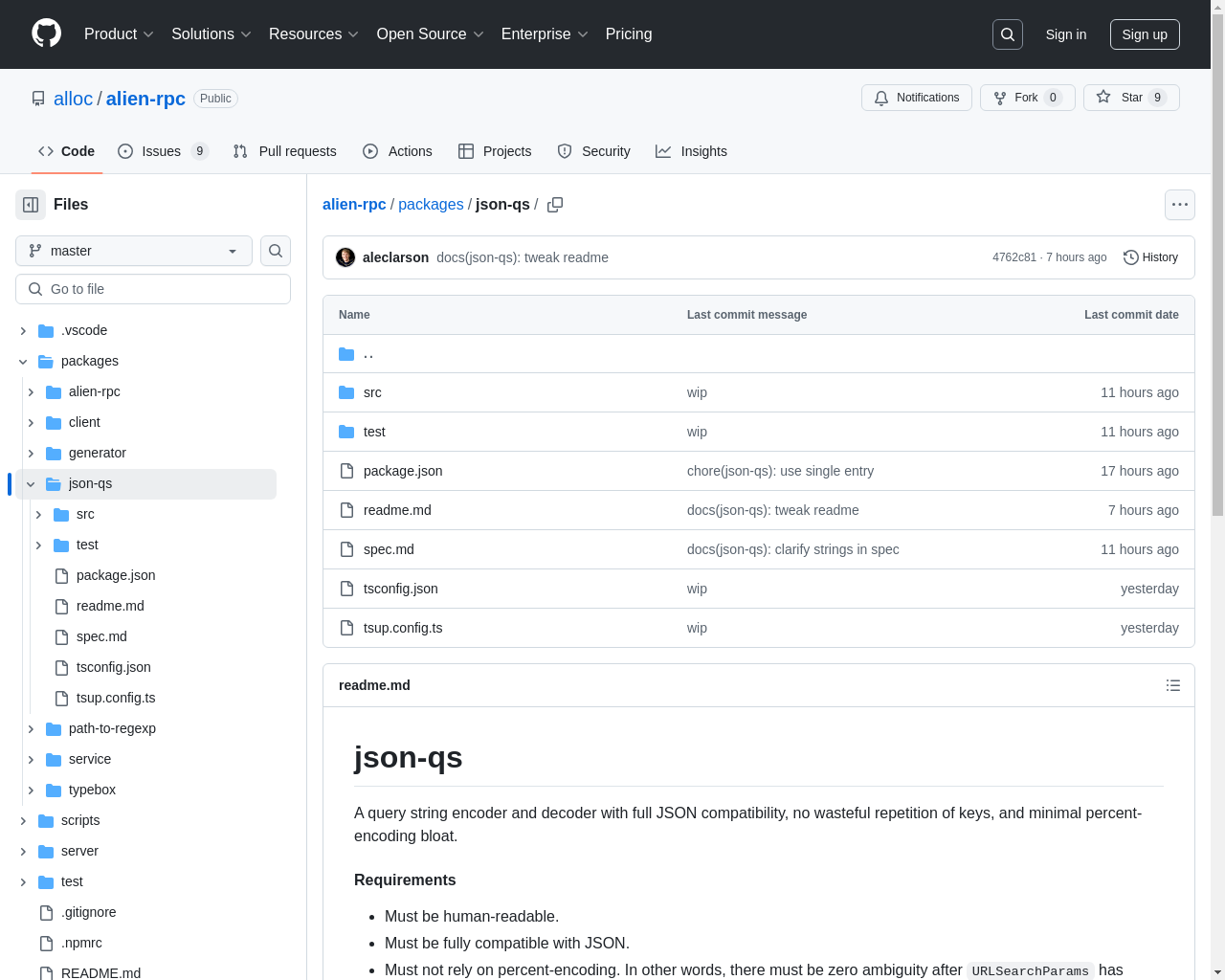This screenshot has width=1225, height=980.
Task: Click the parent directory folder icon
Action: [x=346, y=354]
